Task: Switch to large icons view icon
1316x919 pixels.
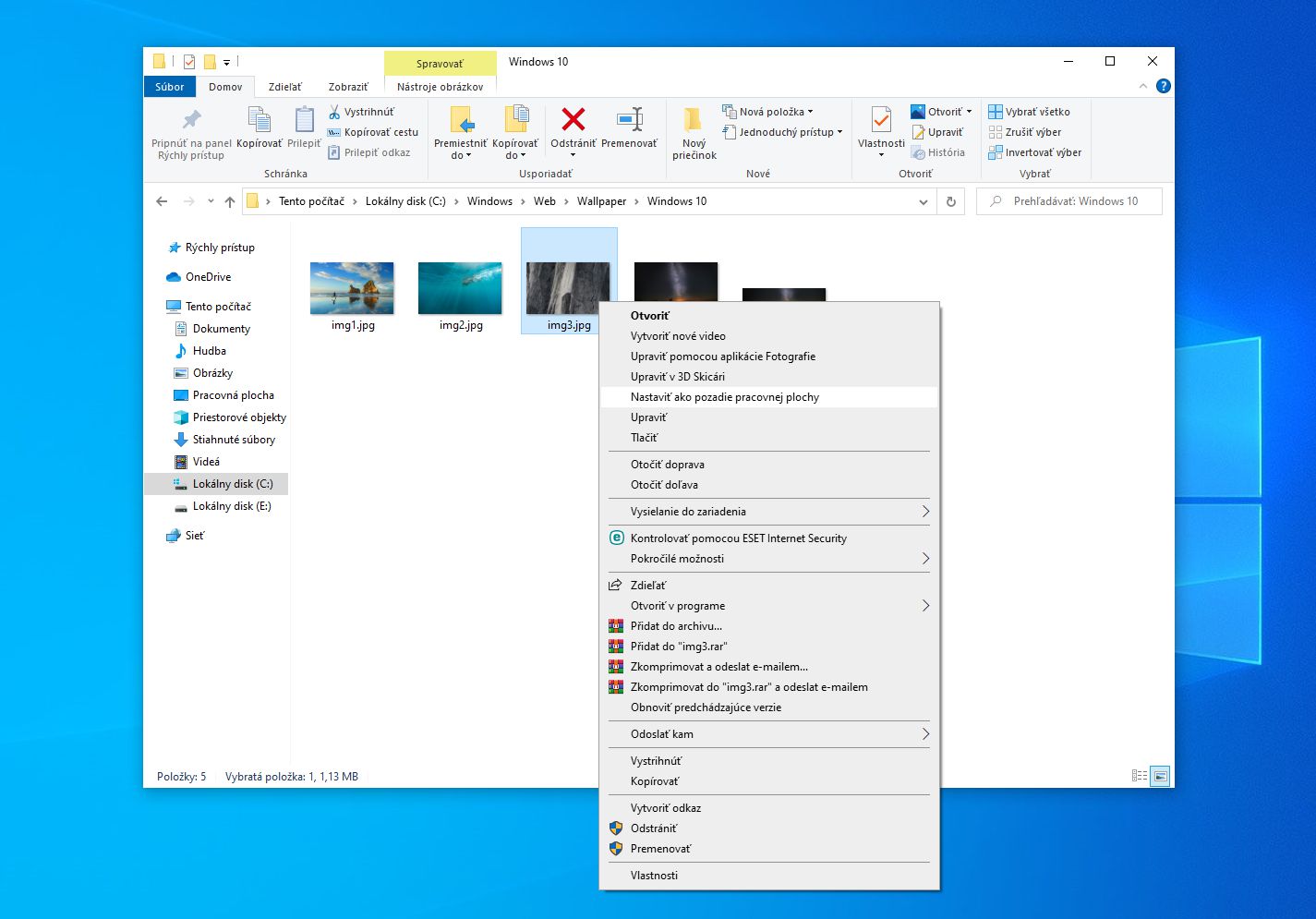Action: click(x=1160, y=776)
